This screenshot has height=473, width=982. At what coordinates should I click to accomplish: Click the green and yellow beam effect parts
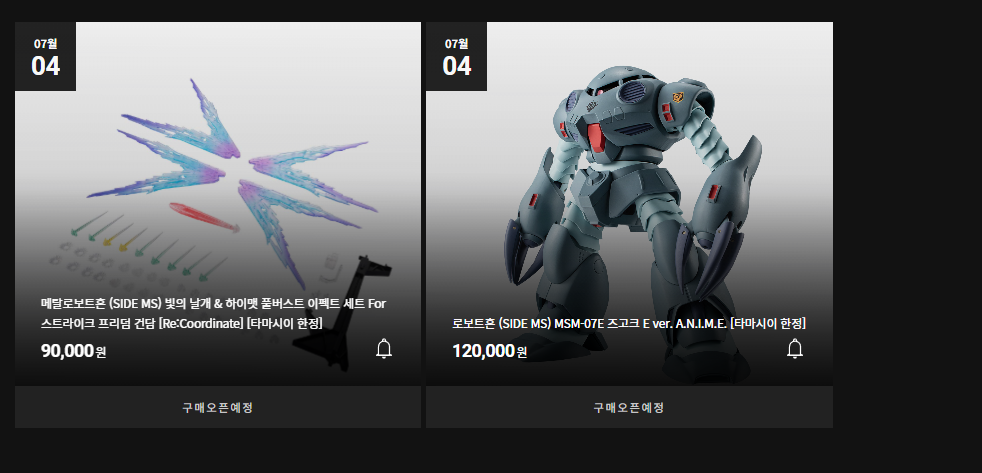(148, 249)
